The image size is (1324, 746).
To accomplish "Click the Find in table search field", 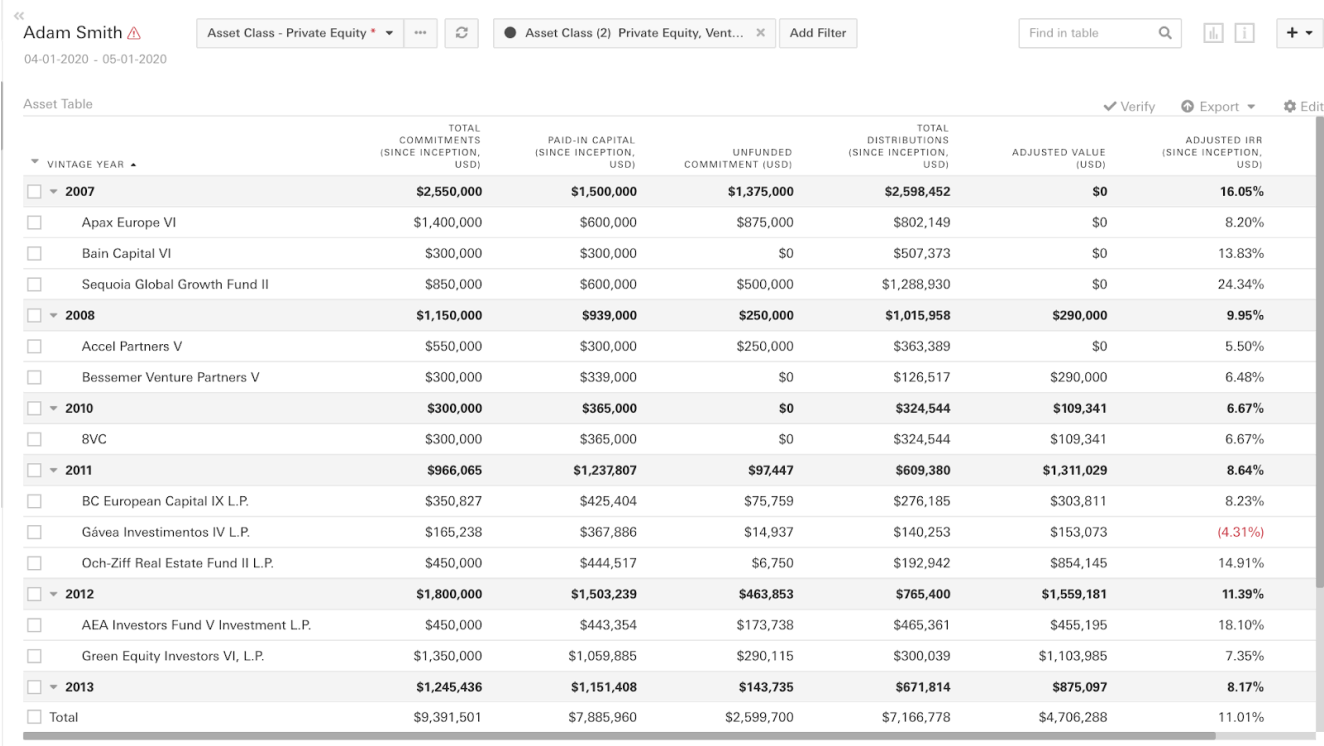I will click(1085, 33).
